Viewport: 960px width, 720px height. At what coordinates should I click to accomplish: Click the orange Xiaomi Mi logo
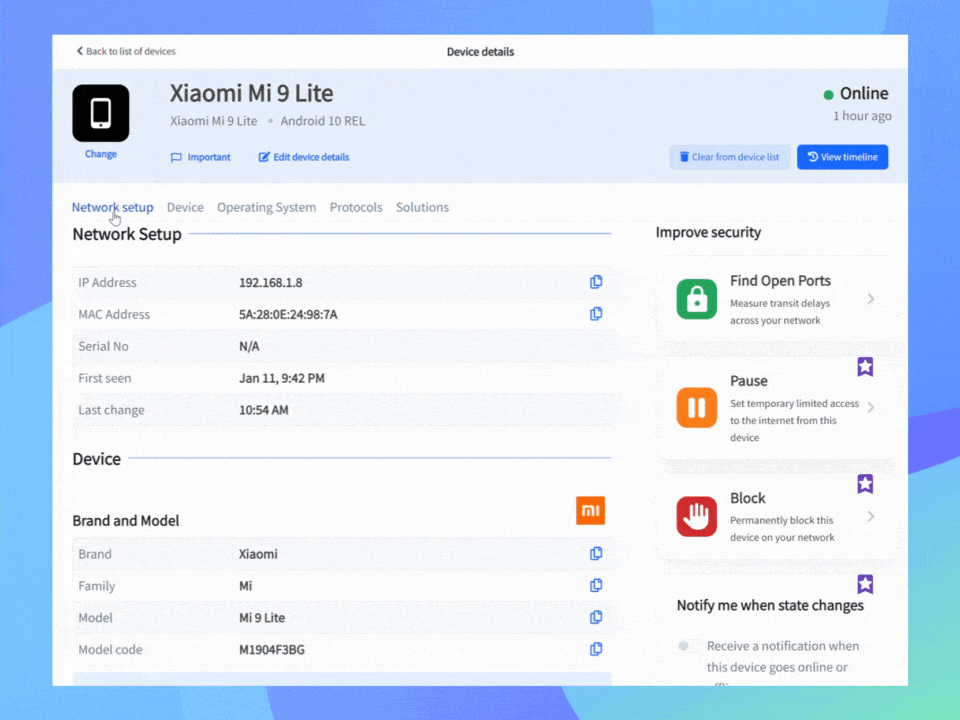point(590,511)
